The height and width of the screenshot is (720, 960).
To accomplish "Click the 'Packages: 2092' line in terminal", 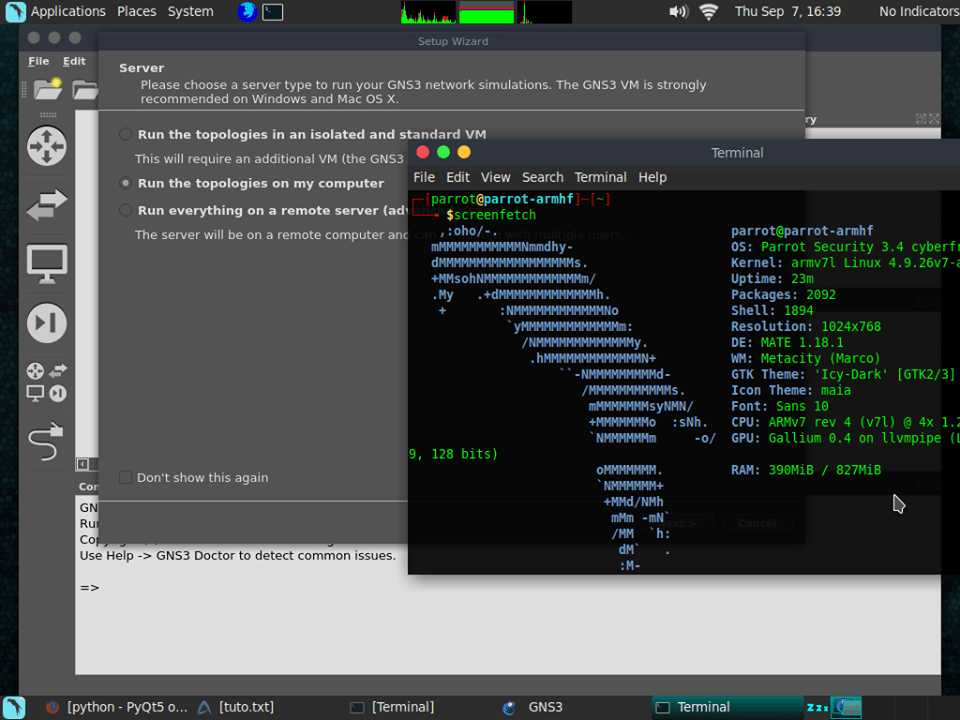I will [x=783, y=295].
